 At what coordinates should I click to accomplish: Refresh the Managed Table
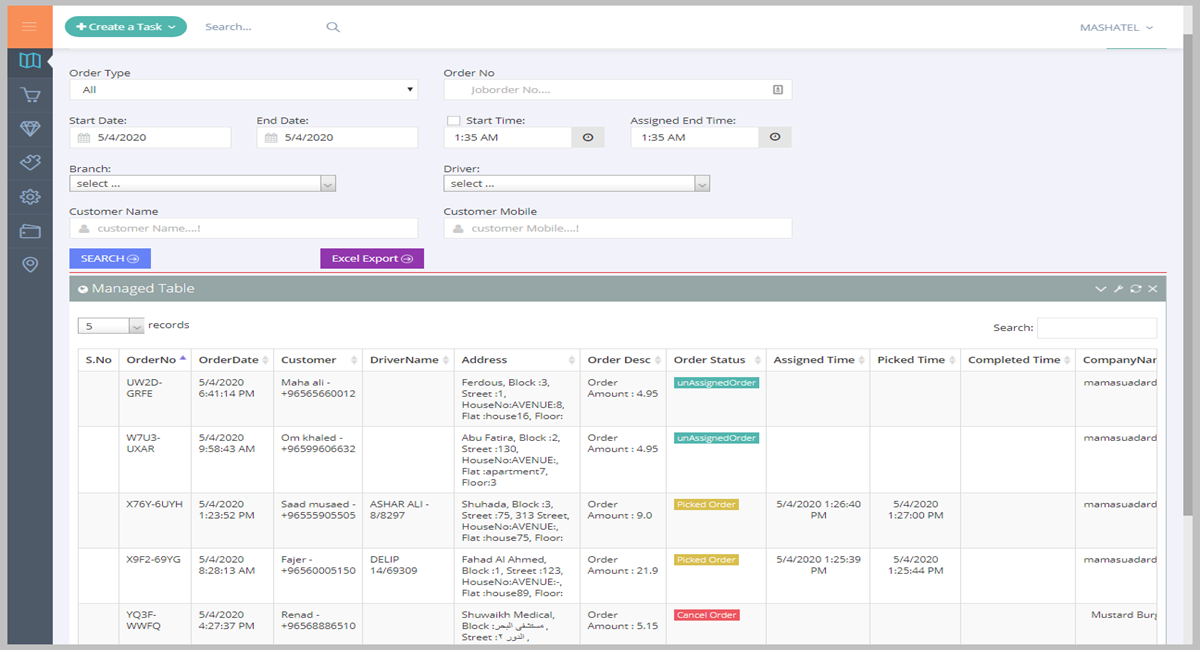[1135, 289]
